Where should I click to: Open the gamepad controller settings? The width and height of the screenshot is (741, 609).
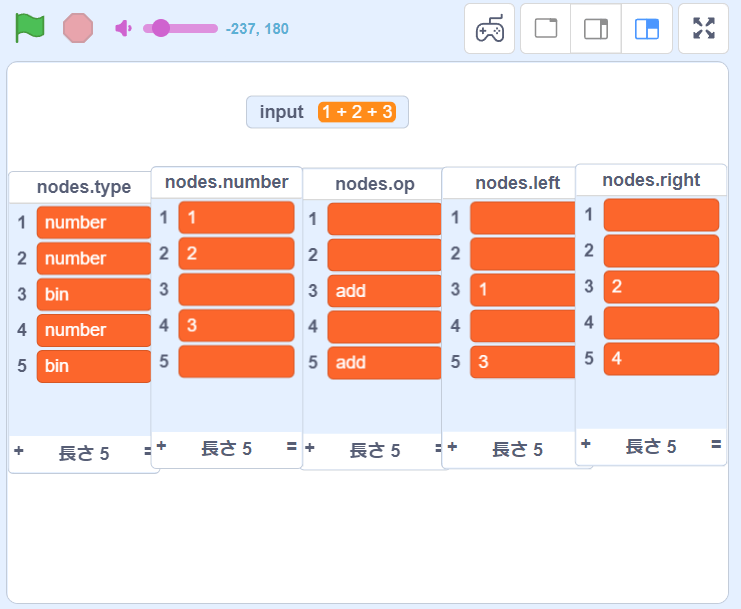click(489, 28)
